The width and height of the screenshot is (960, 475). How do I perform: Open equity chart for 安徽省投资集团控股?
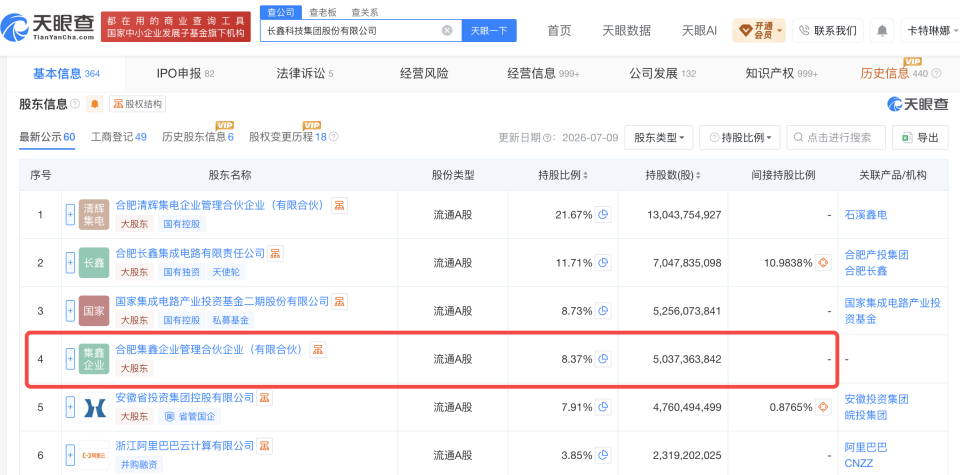[x=264, y=397]
